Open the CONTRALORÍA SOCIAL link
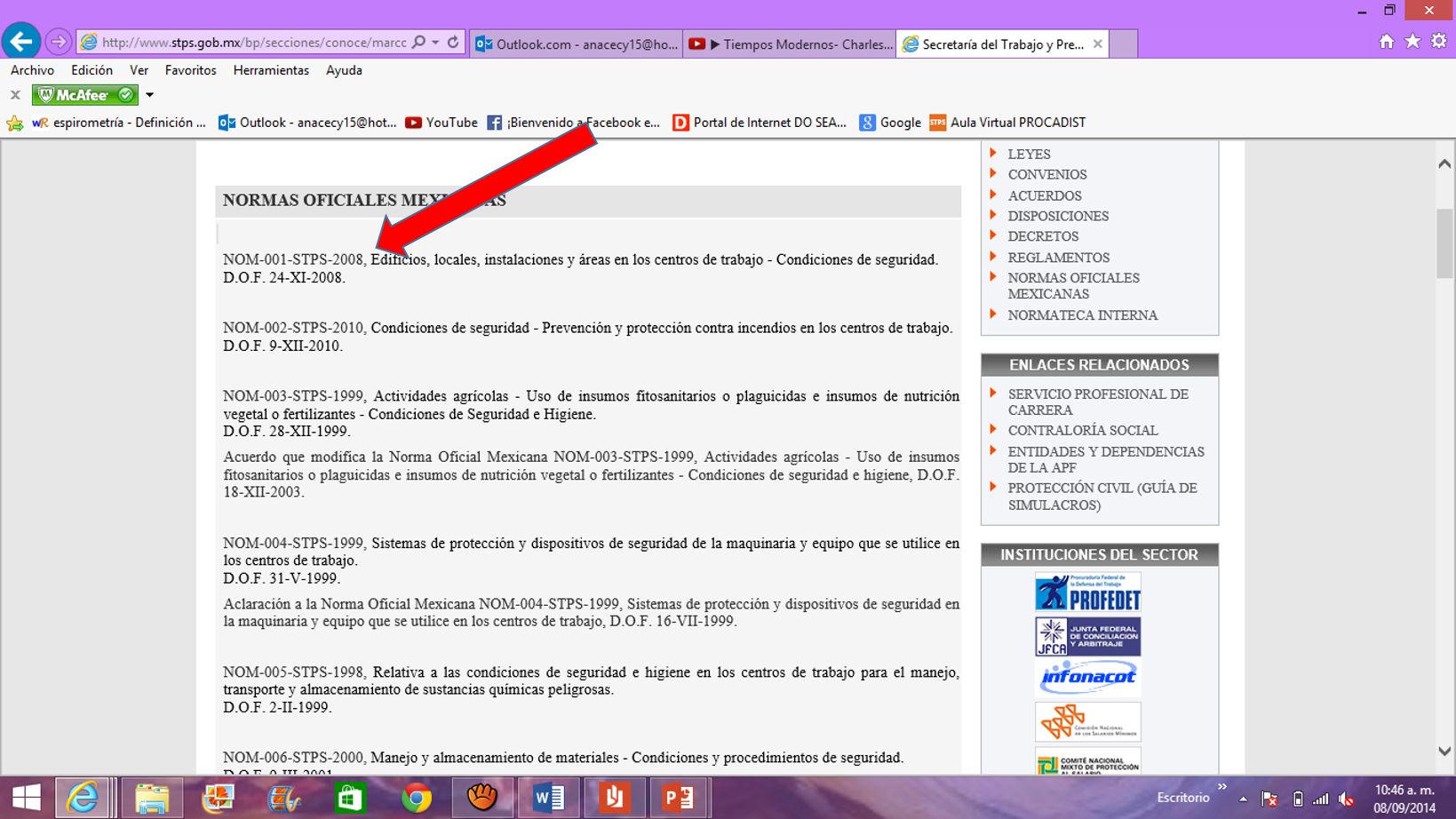This screenshot has width=1456, height=819. click(x=1082, y=431)
